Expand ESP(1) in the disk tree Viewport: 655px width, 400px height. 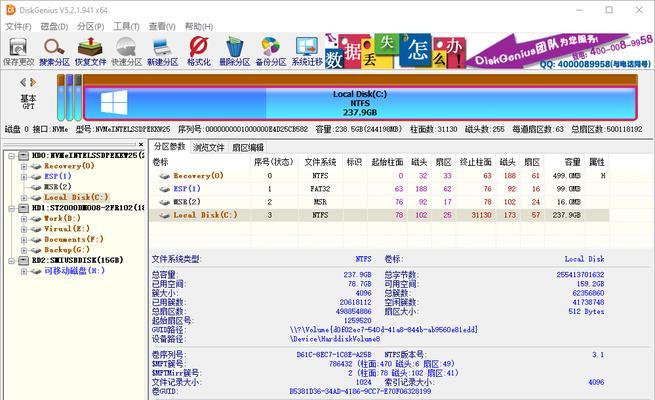[24, 177]
